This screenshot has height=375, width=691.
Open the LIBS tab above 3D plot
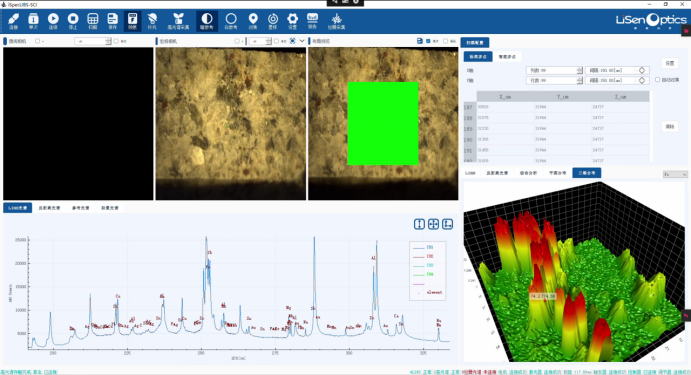(470, 173)
